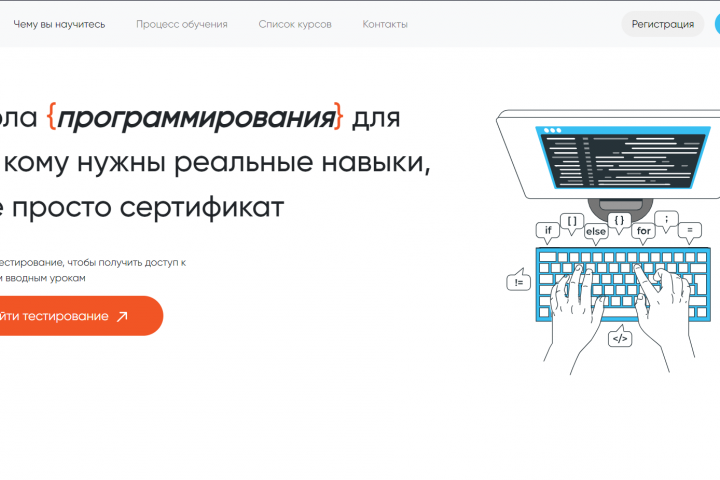Click the "!=" not-equal bubble

tap(519, 280)
